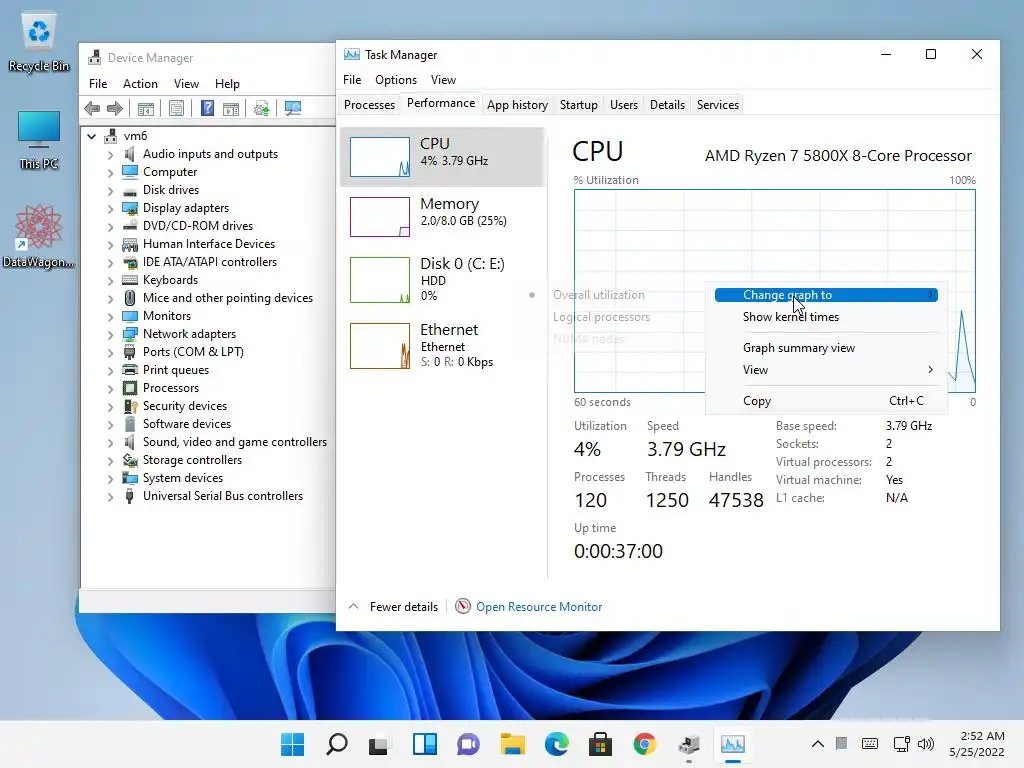Click the Task Manager taskbar icon

tap(733, 744)
